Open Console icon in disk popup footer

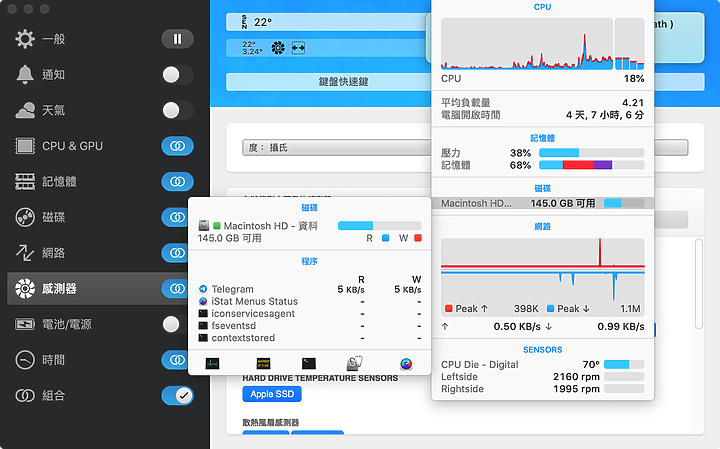[x=263, y=364]
